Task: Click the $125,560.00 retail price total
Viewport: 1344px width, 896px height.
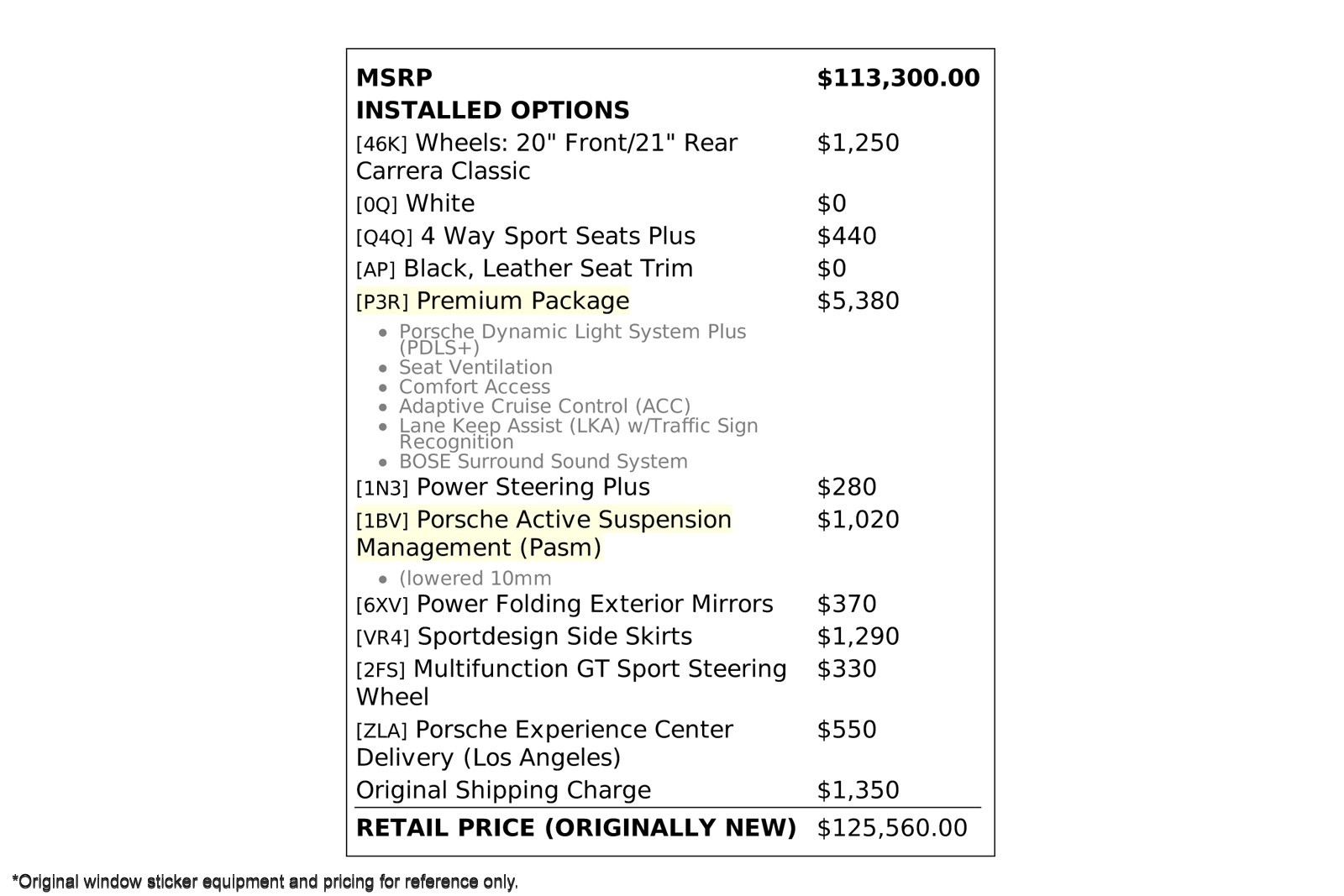Action: (x=891, y=828)
